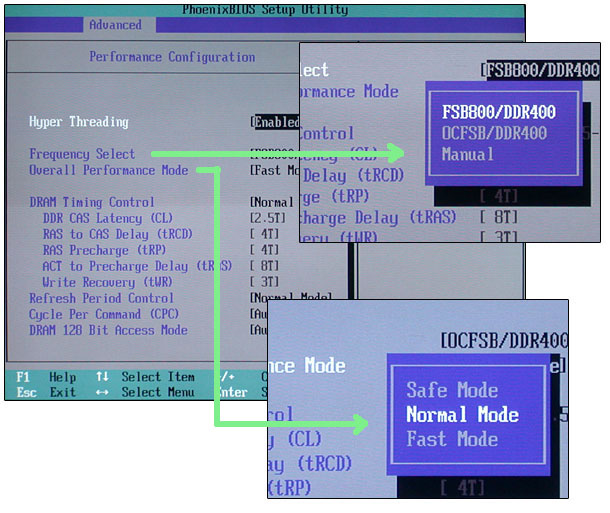Open the DRAM Timing Control [Normal value
Viewport: 610px width, 513px height.
pos(272,202)
